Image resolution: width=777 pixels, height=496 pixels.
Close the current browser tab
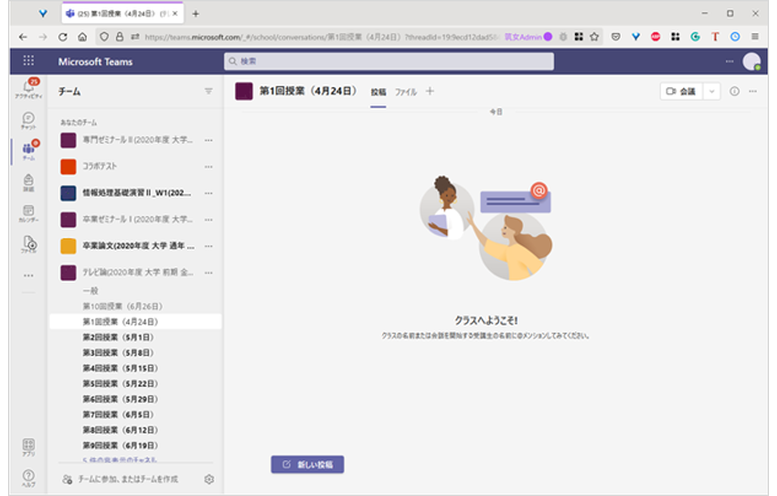click(174, 14)
